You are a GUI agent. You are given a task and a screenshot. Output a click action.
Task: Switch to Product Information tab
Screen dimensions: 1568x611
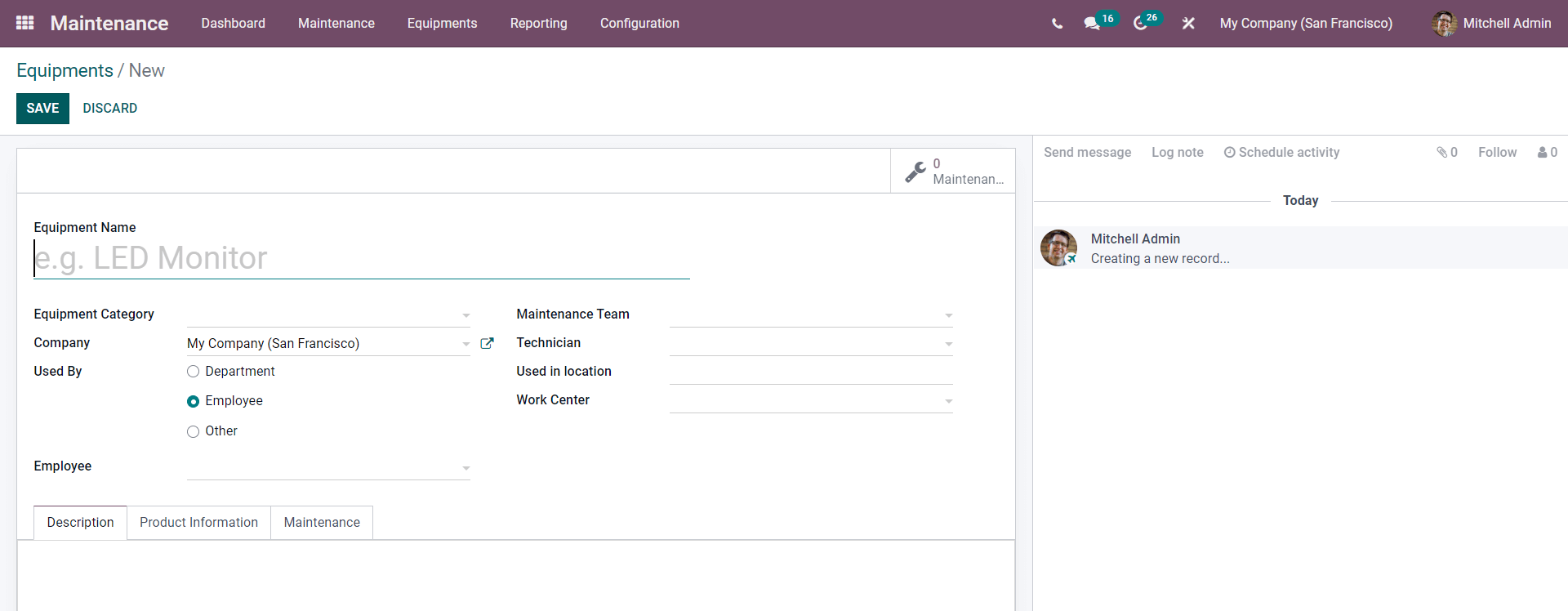[198, 523]
